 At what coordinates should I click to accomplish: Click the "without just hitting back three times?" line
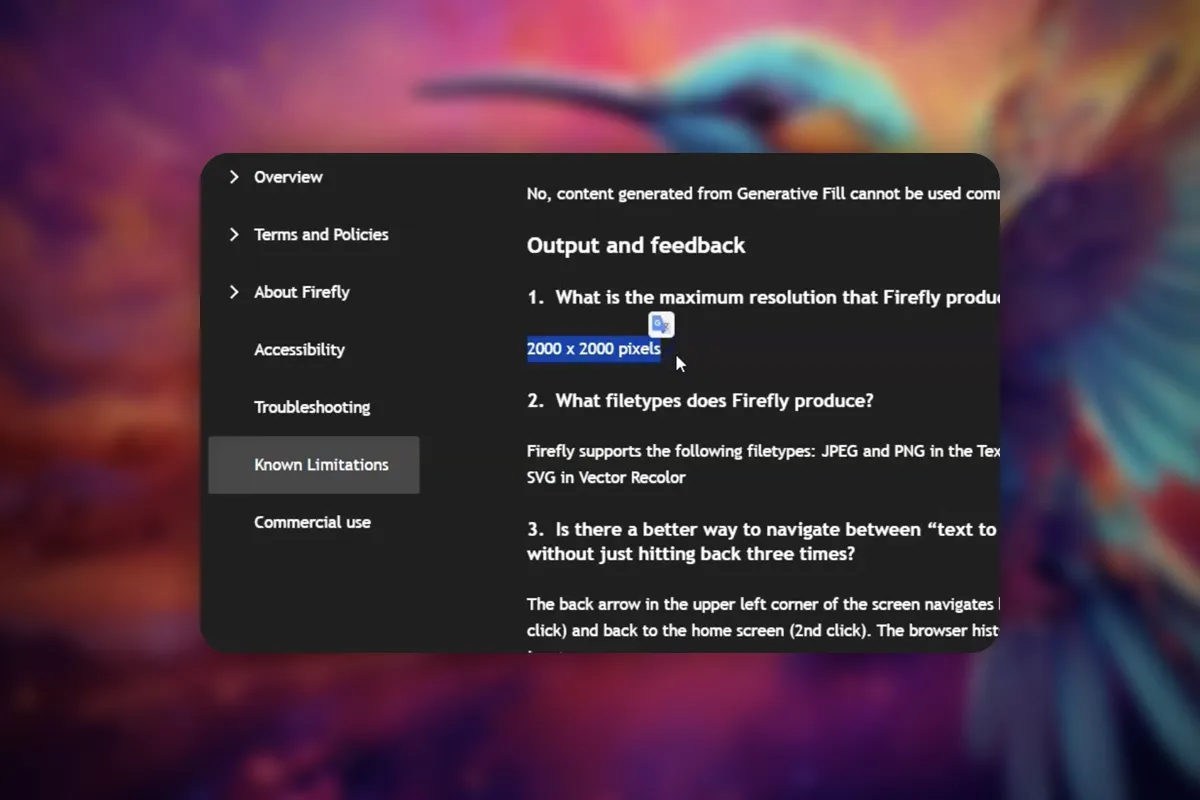(x=691, y=554)
